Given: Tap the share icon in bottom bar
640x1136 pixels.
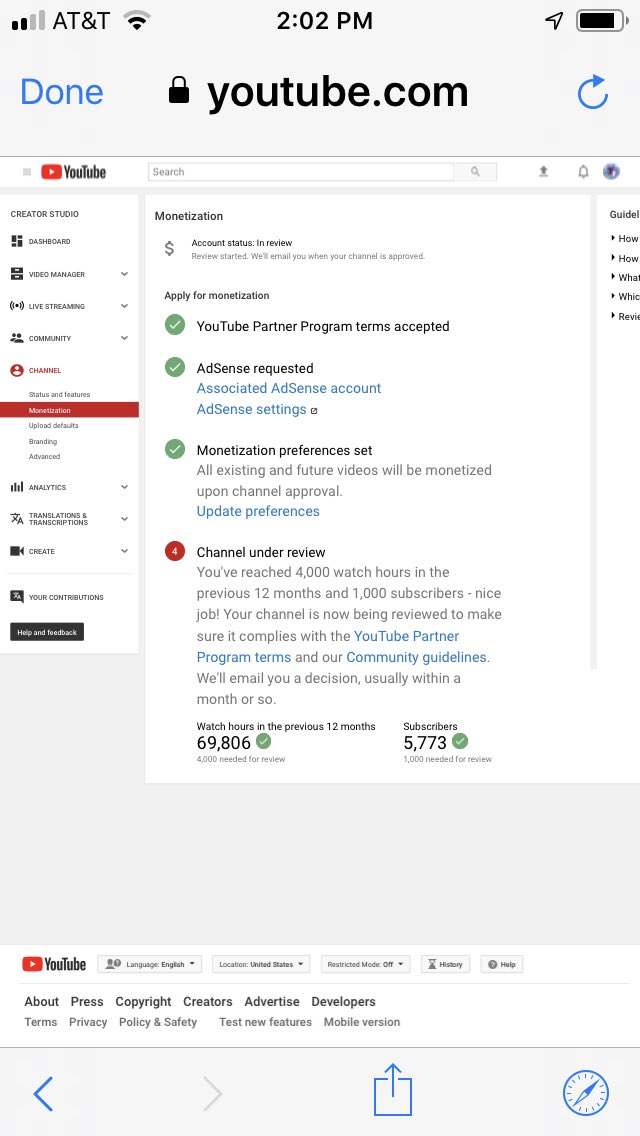Looking at the screenshot, I should (393, 1089).
